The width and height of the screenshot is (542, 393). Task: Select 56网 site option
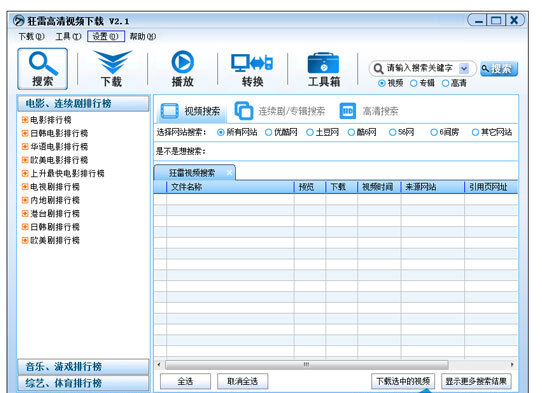click(x=392, y=132)
